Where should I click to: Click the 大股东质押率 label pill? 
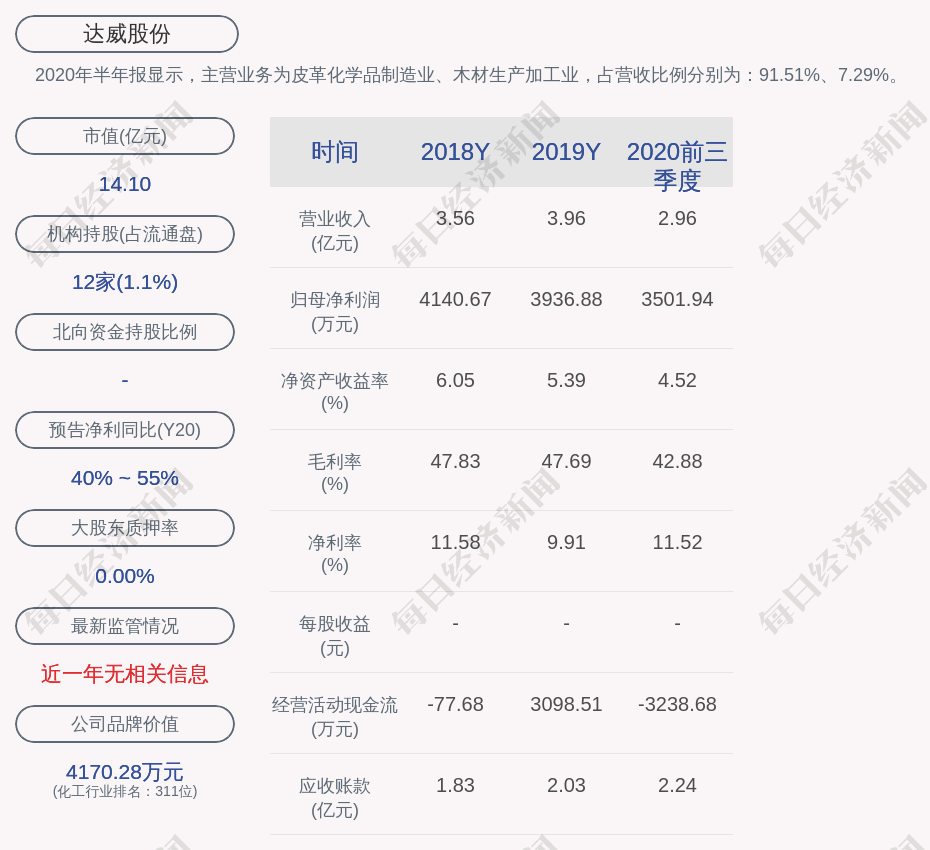(x=125, y=528)
